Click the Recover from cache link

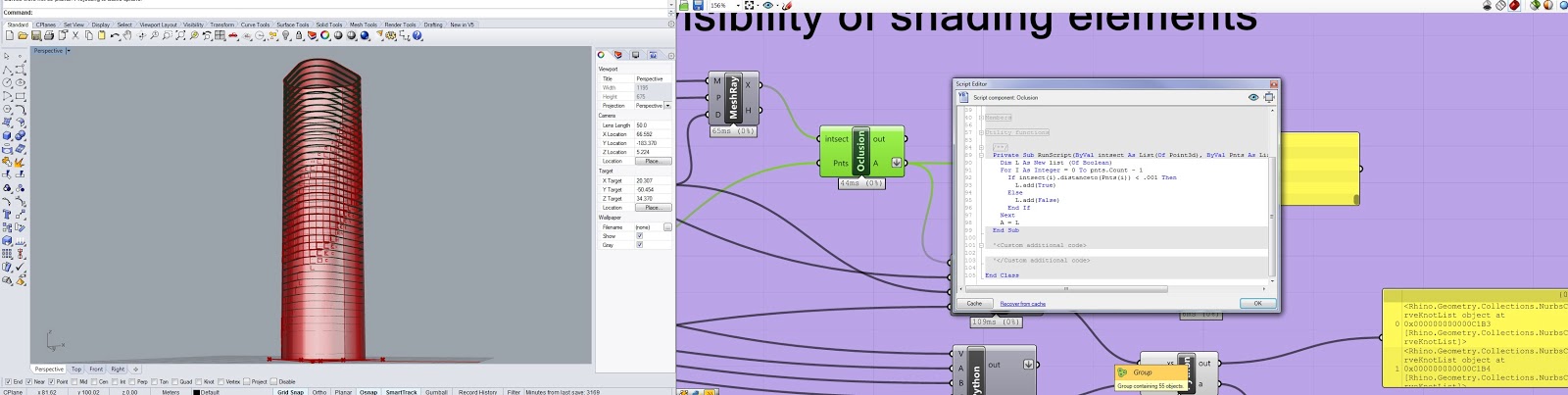[x=1022, y=304]
